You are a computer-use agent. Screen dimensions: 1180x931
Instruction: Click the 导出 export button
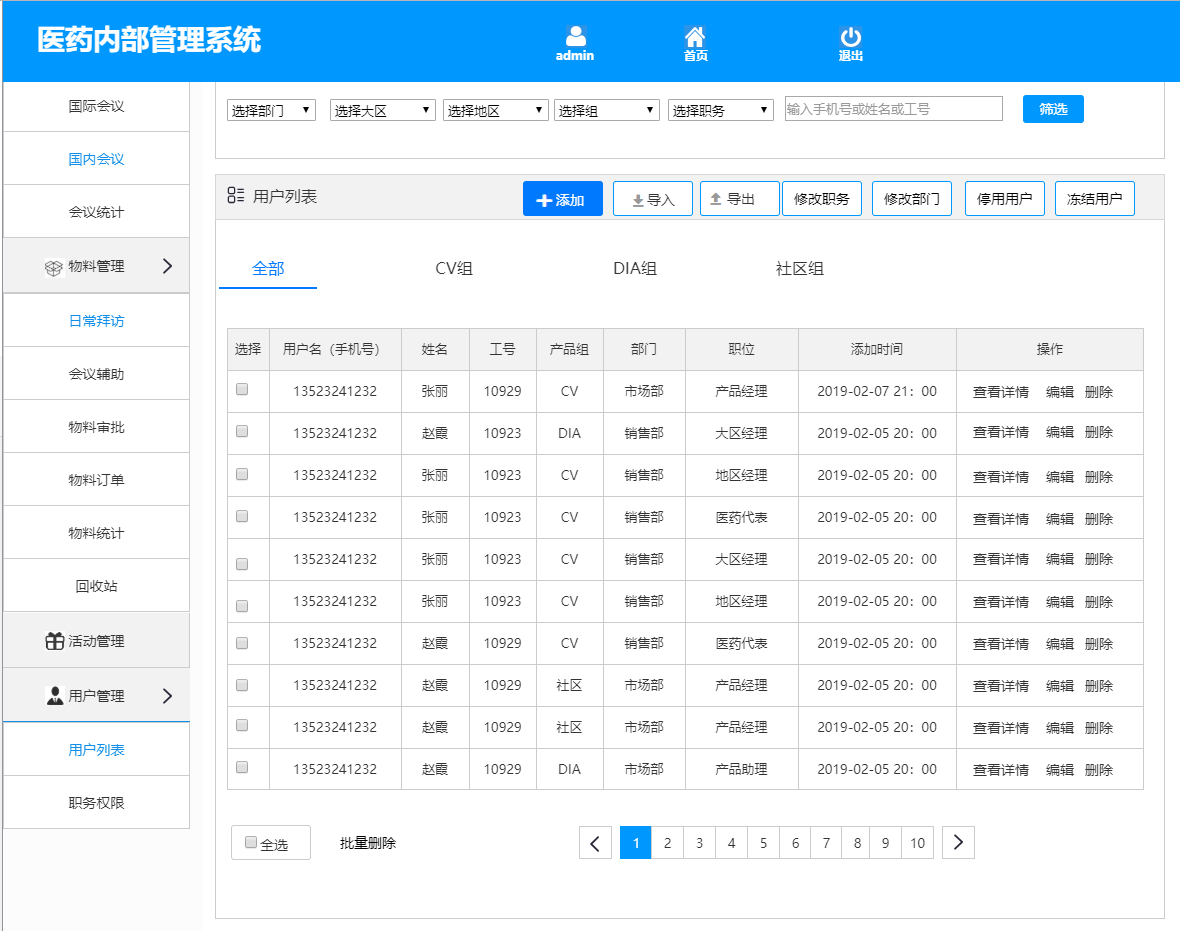[739, 198]
